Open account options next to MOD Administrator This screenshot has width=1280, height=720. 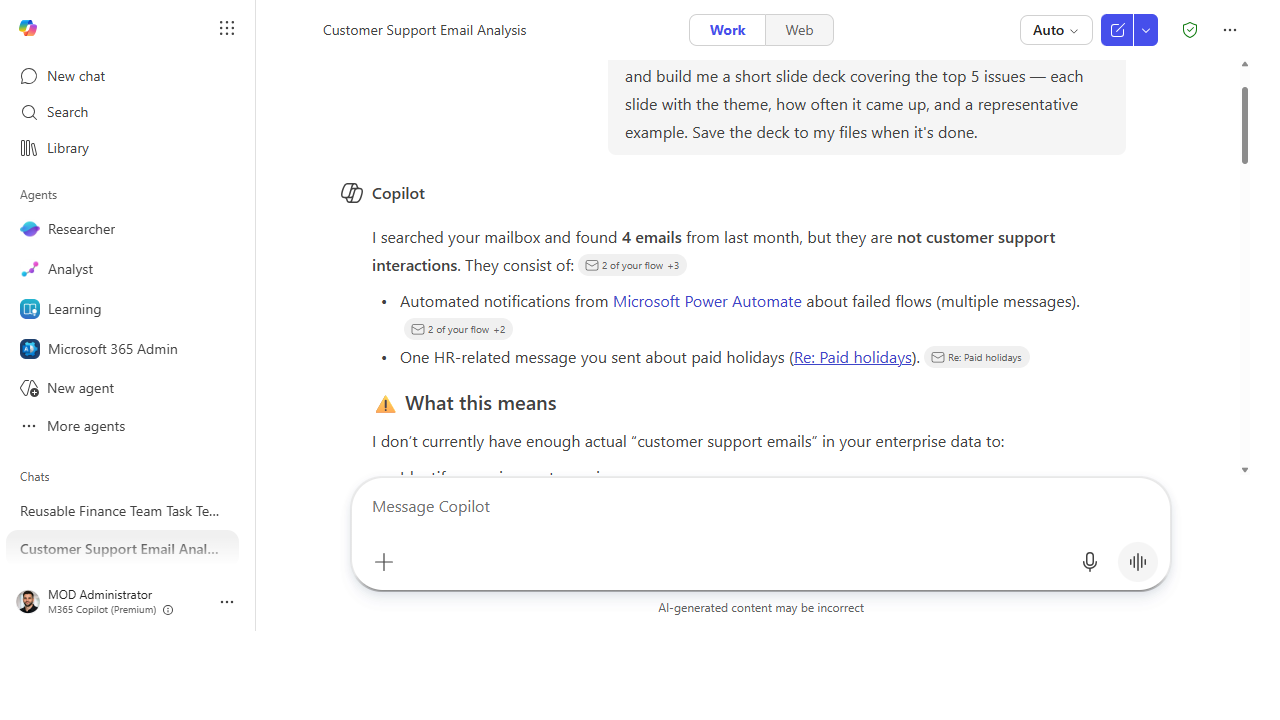(x=227, y=602)
